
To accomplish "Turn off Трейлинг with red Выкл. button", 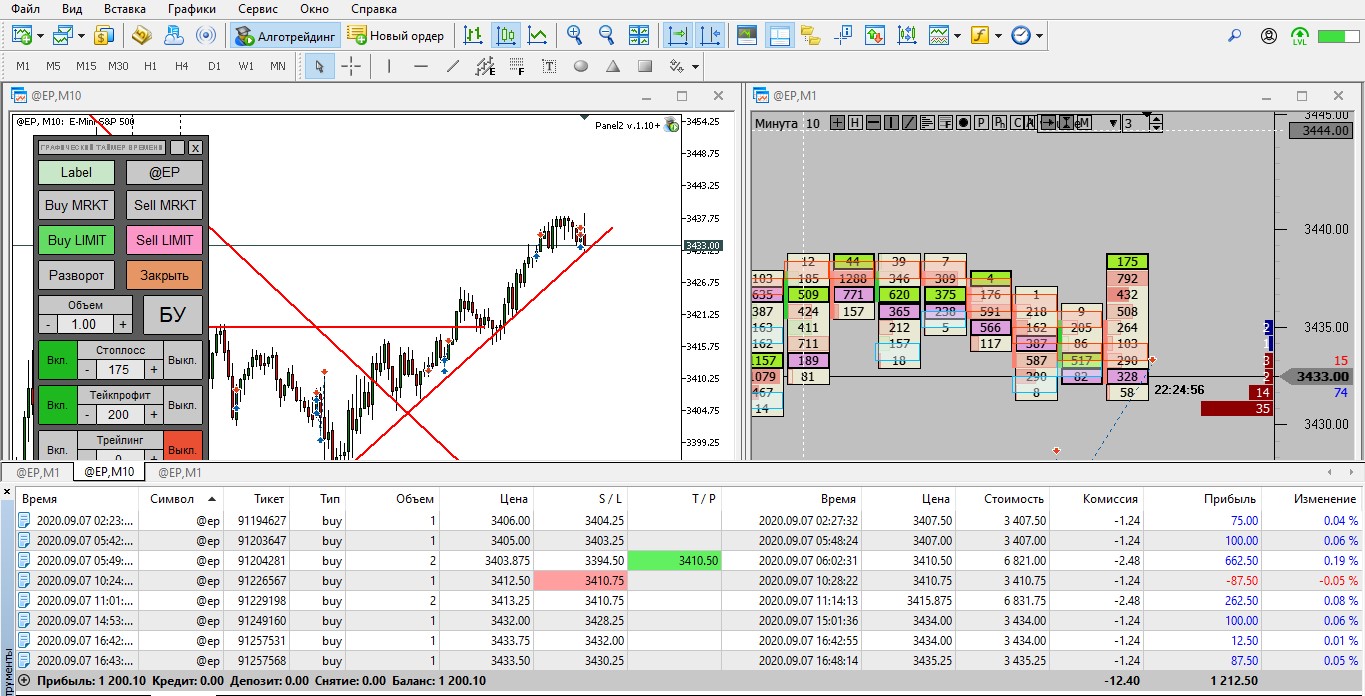I will (x=182, y=448).
